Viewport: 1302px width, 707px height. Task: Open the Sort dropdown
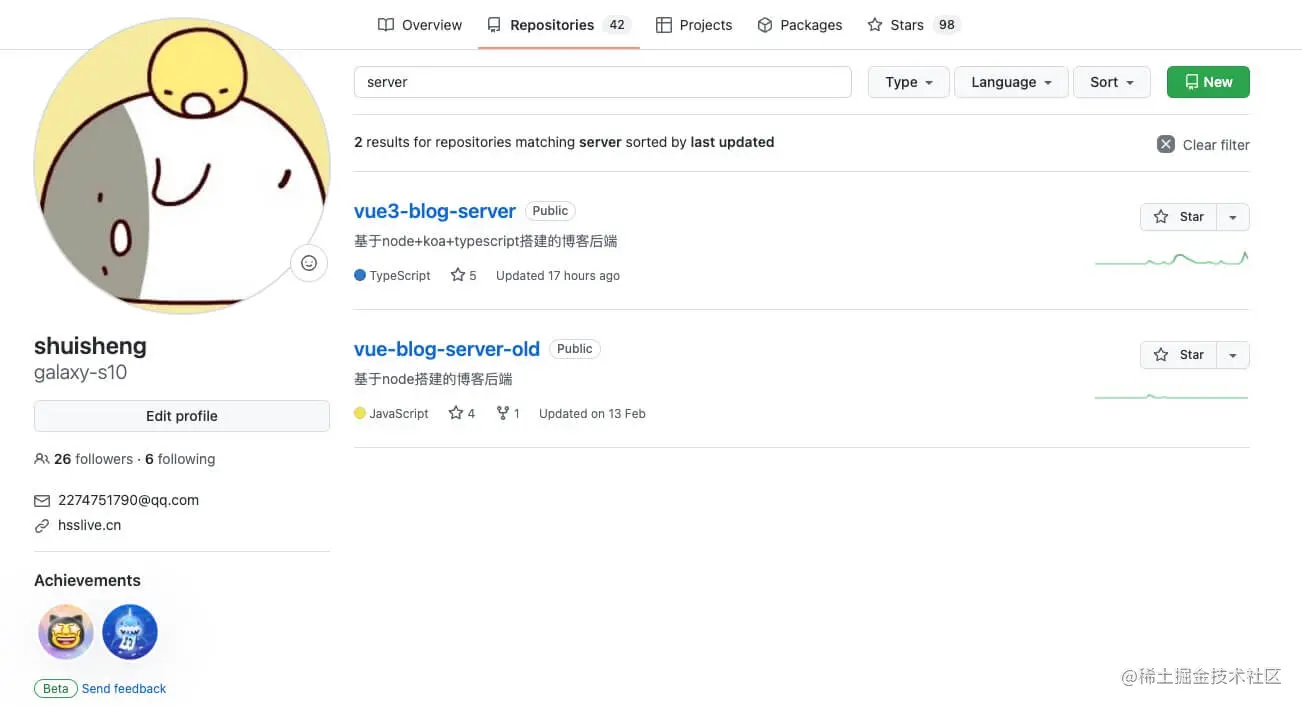click(x=1112, y=82)
